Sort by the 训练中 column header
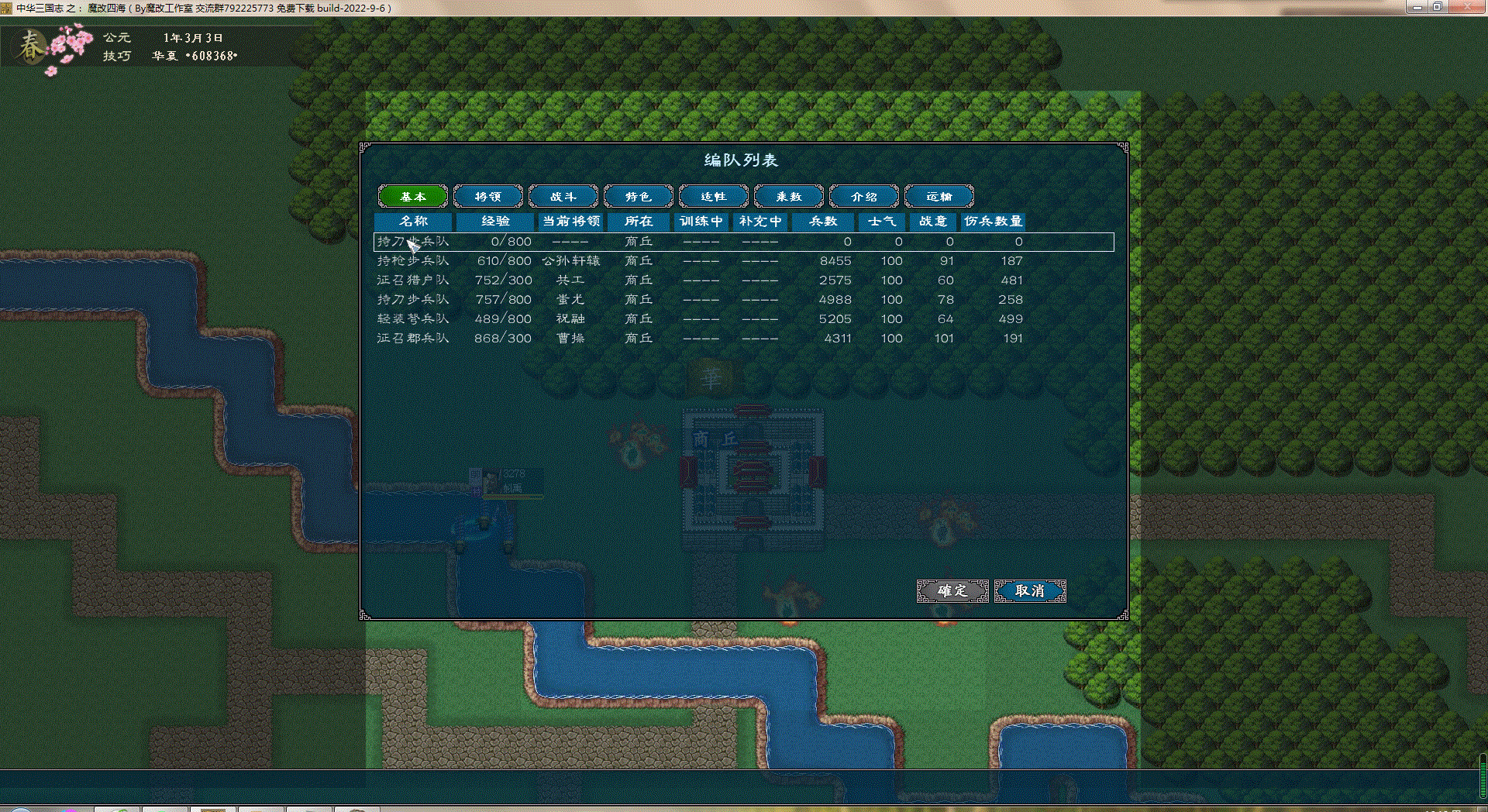 (701, 222)
